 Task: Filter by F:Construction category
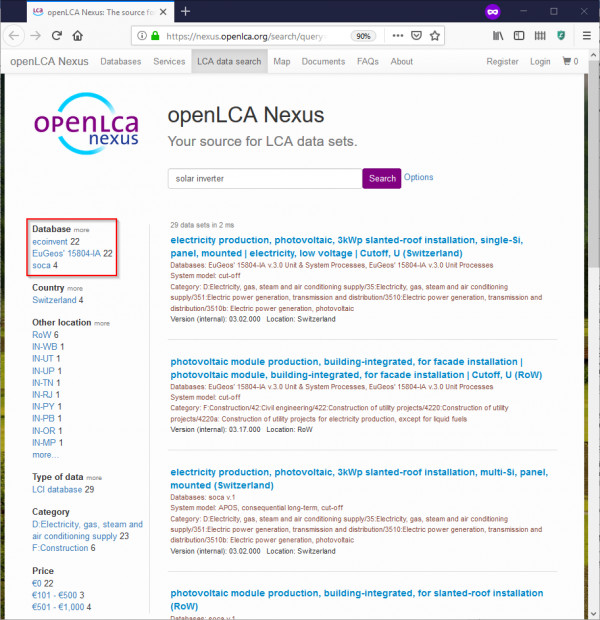(x=60, y=548)
